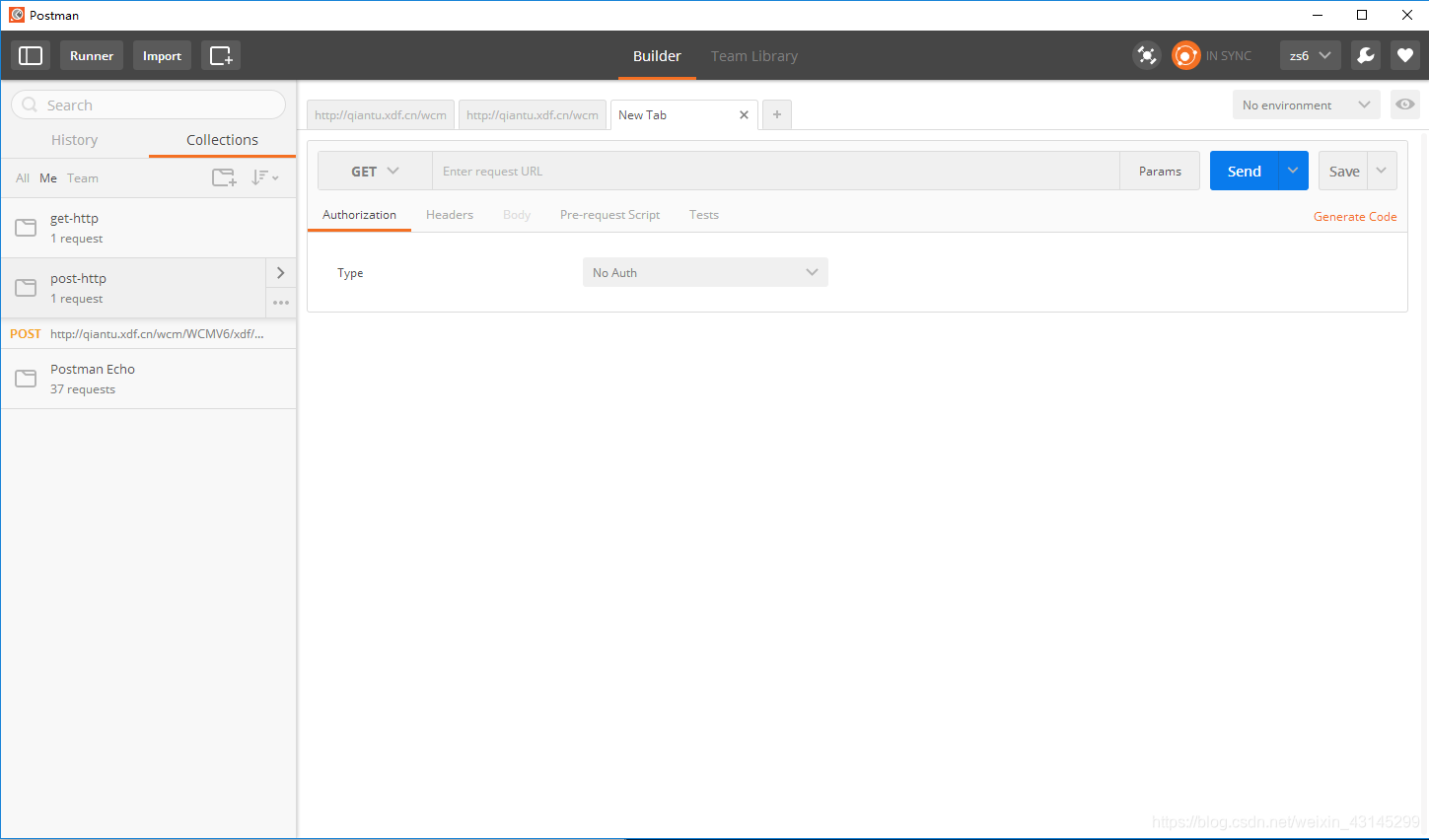
Task: Open collection sort order icon
Action: [x=264, y=177]
